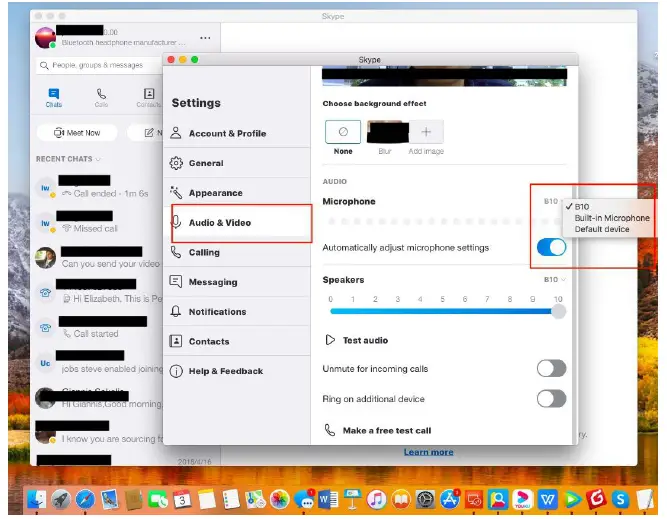Launch Safari from the dock
This screenshot has height=519, width=667.
(85, 499)
